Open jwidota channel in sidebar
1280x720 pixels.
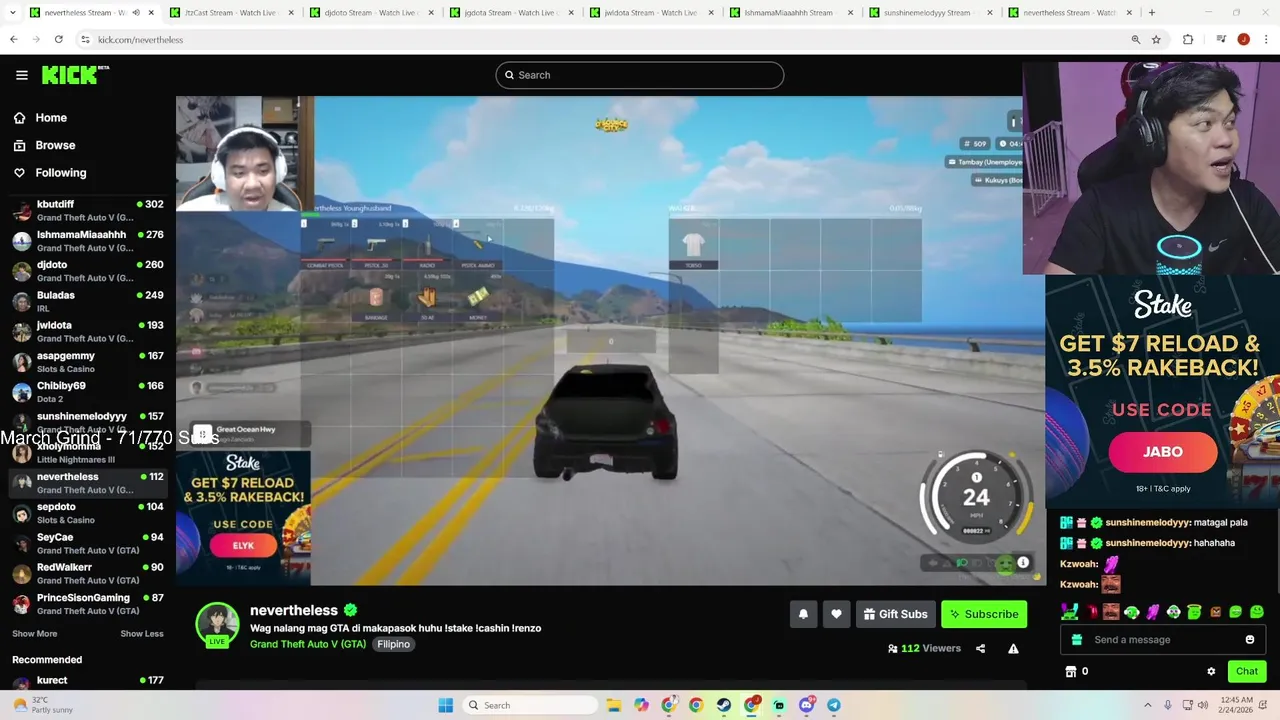click(x=87, y=331)
